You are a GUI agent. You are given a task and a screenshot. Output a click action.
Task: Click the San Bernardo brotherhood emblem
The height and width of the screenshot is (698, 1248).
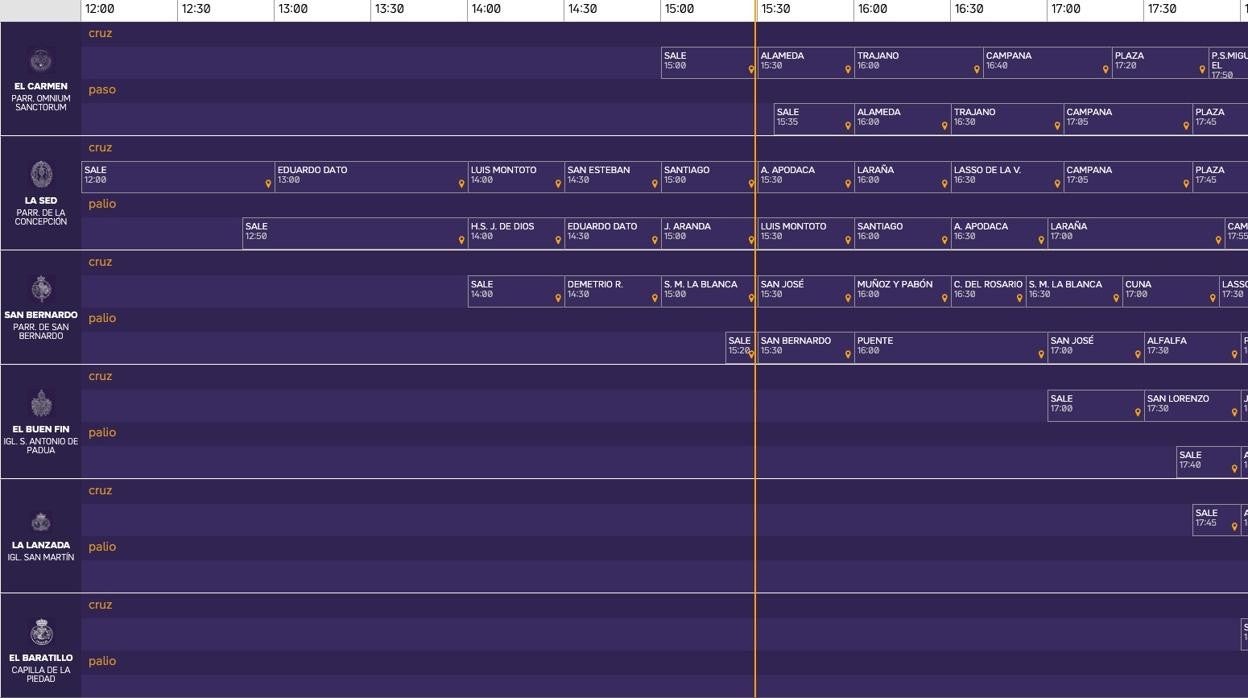[41, 289]
